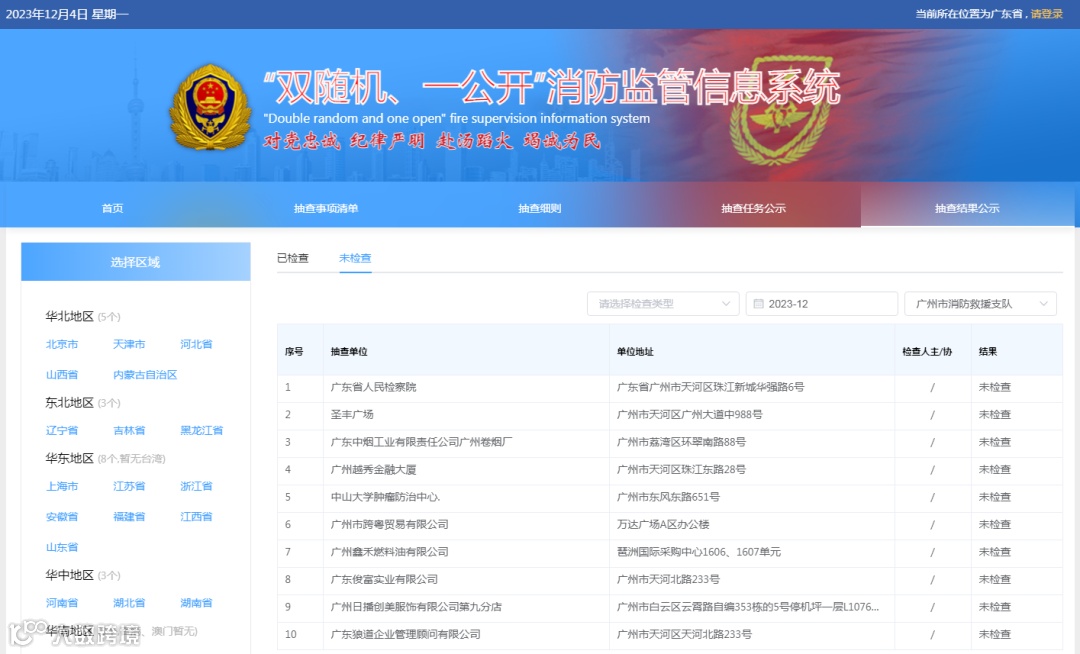Click address 广州市荔湾区环翠南路88号

point(681,442)
